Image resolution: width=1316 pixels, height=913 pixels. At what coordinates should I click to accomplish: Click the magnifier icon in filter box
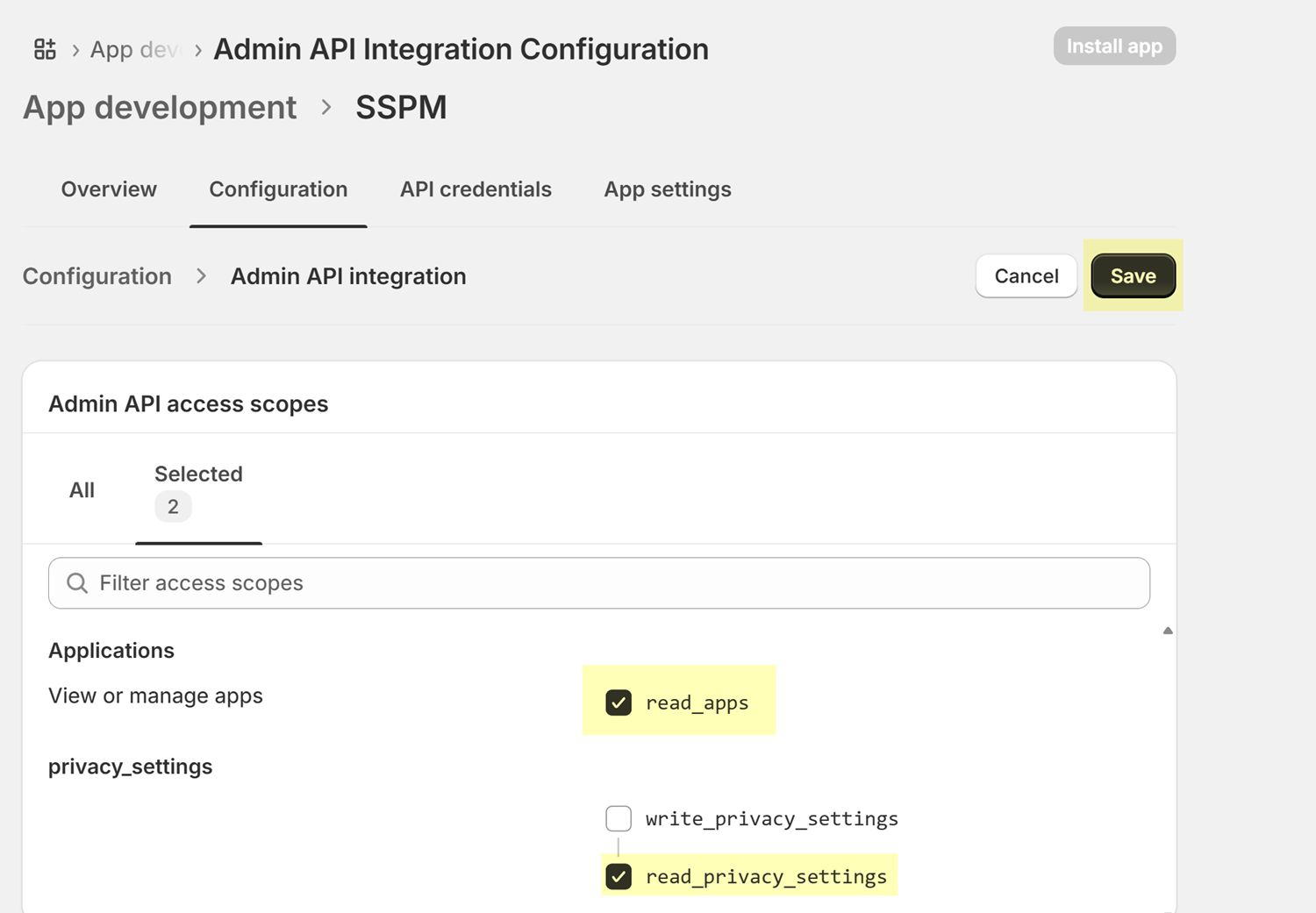click(77, 583)
